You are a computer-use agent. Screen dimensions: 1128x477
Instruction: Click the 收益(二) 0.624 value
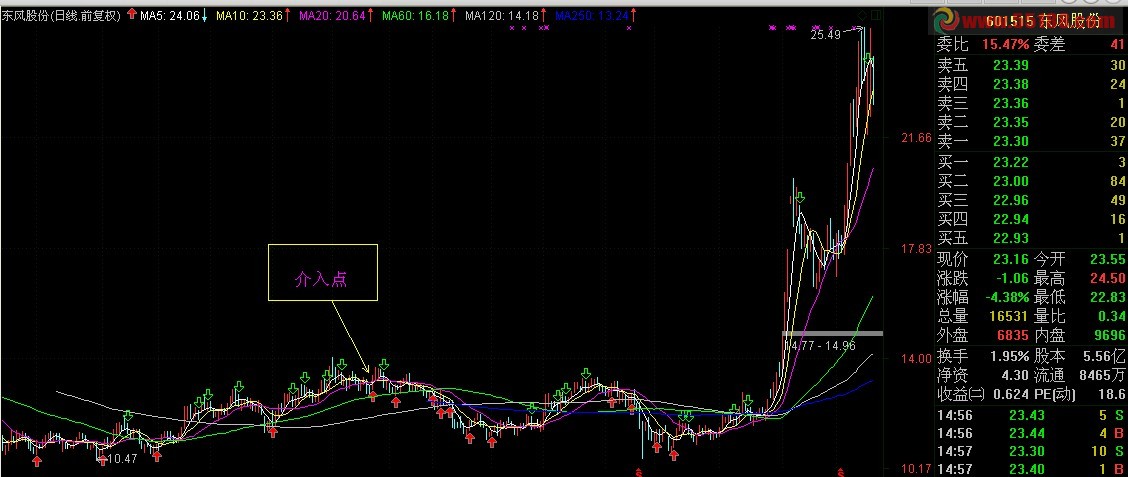click(x=1011, y=394)
